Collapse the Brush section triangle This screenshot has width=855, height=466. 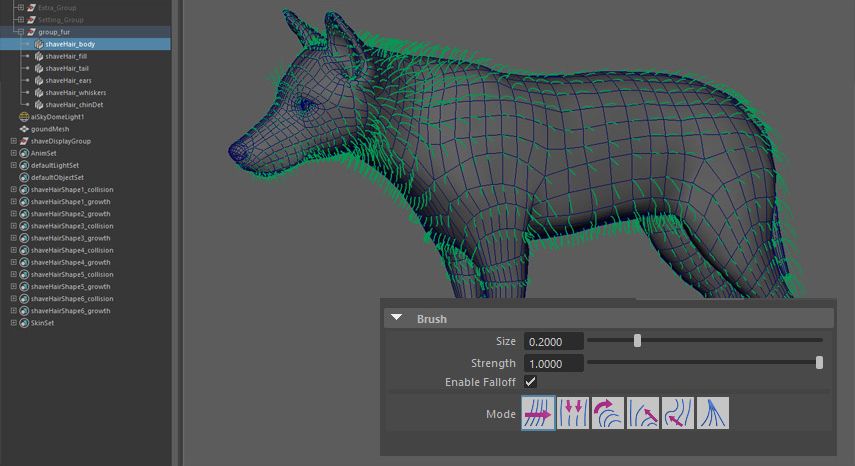click(x=397, y=318)
